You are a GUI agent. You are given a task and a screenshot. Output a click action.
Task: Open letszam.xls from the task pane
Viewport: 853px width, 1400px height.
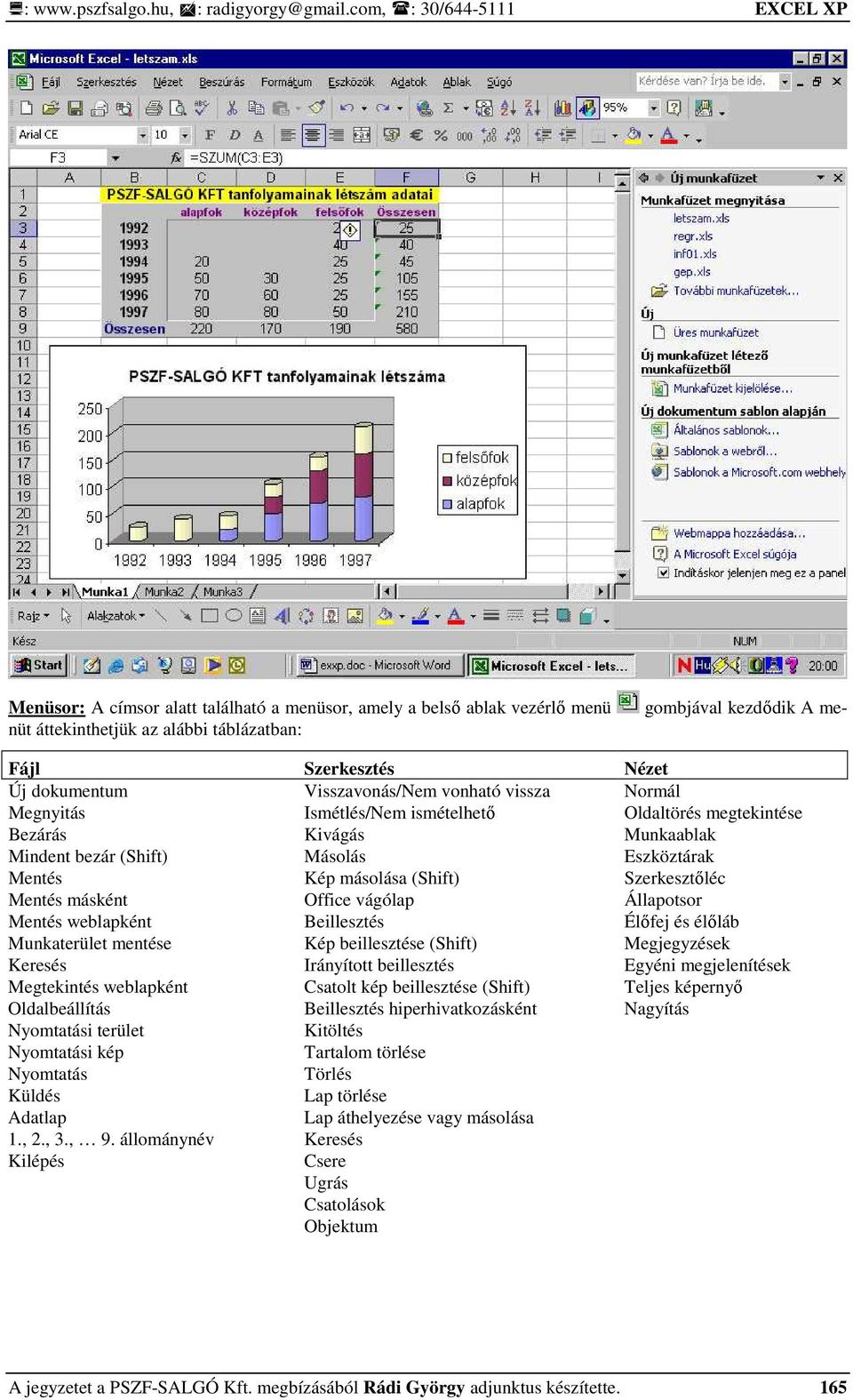pos(701,219)
